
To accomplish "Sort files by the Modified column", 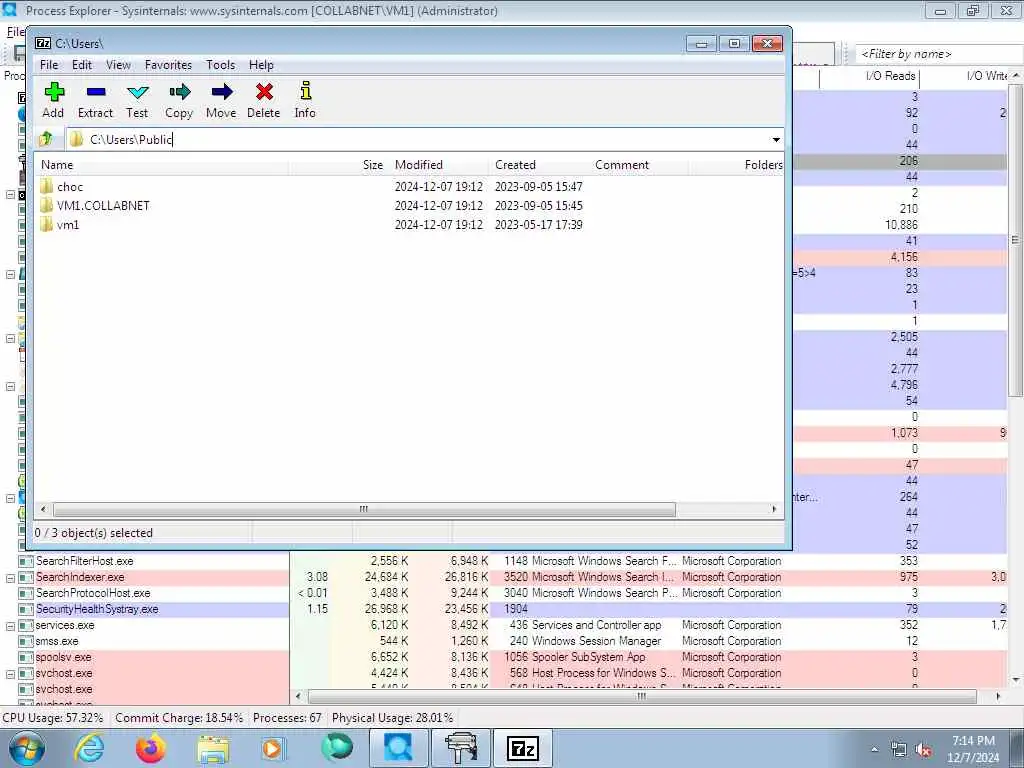I will (438, 165).
